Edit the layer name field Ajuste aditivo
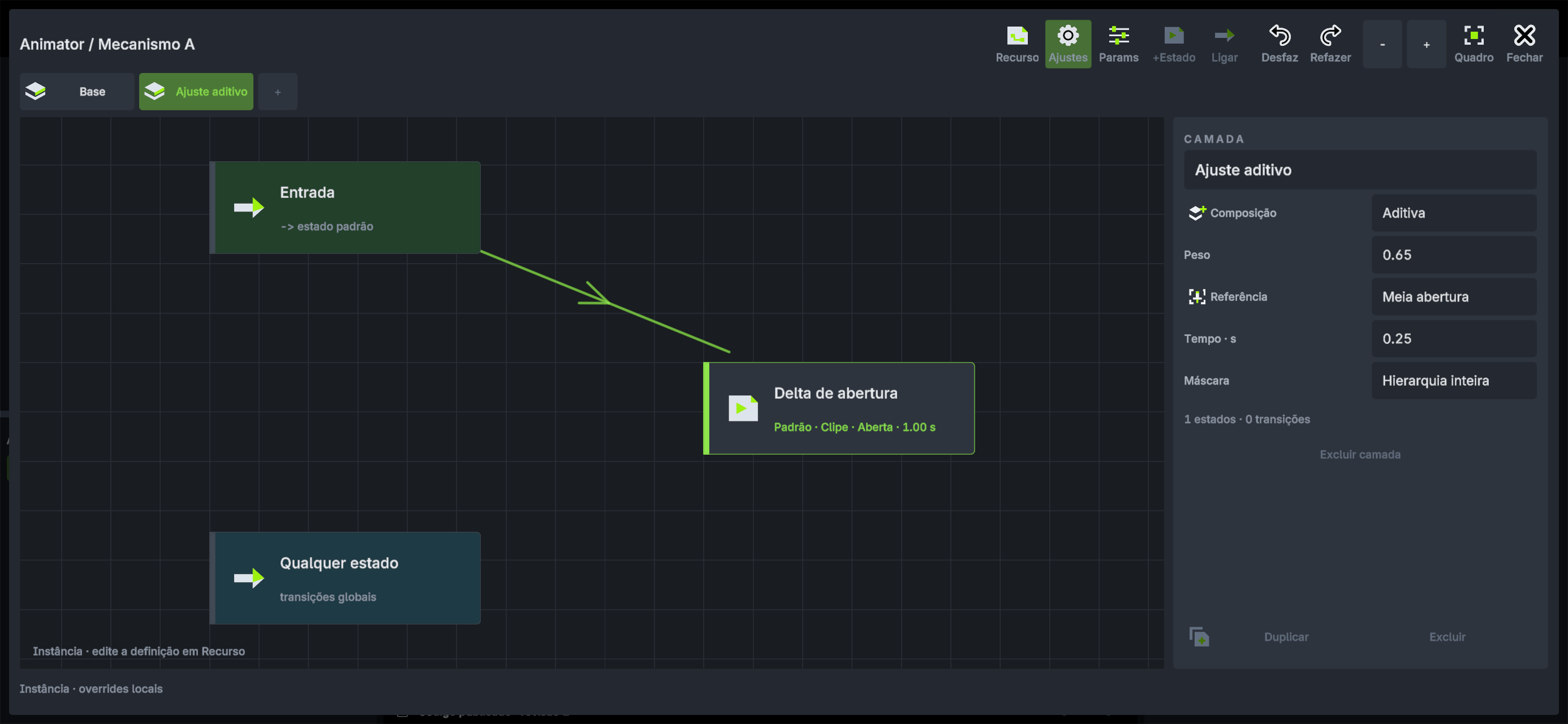Viewport: 1568px width, 724px height. point(1360,170)
